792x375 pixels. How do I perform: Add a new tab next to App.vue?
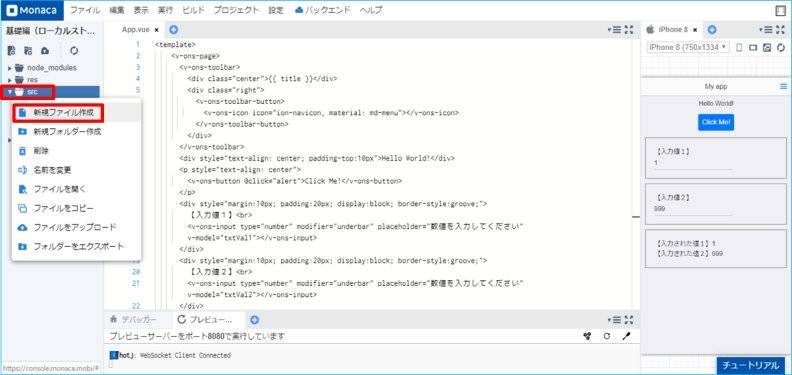(173, 30)
